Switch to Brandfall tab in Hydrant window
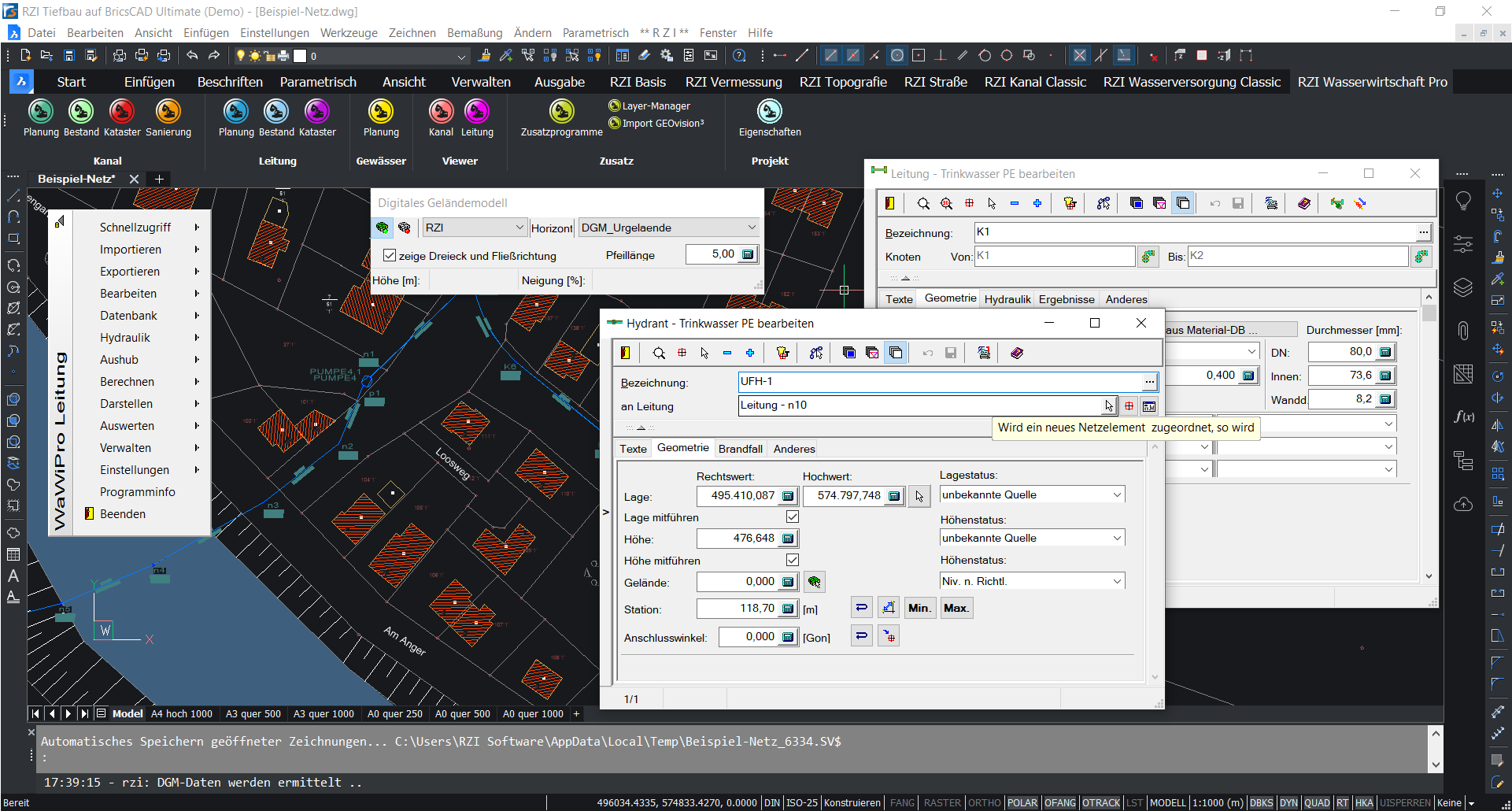 pos(740,449)
